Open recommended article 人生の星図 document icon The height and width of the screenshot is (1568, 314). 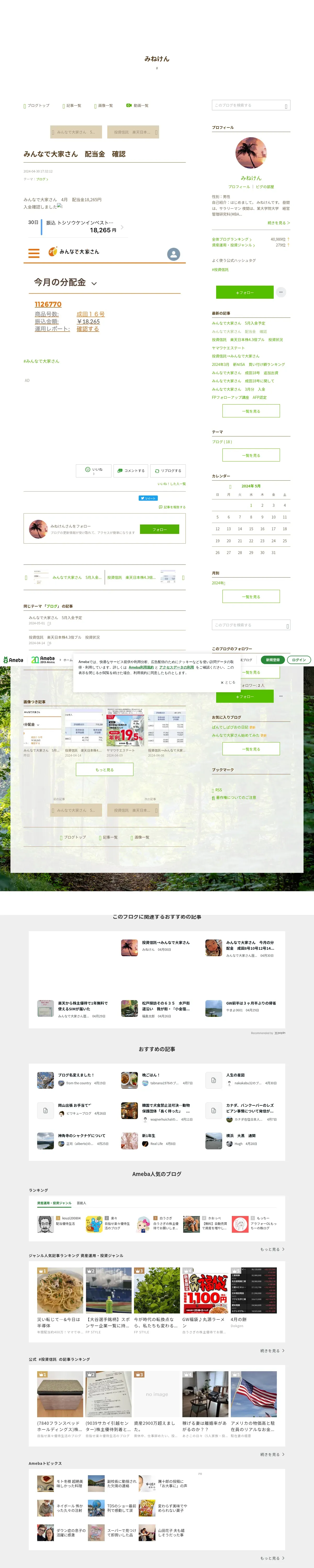click(x=214, y=1080)
